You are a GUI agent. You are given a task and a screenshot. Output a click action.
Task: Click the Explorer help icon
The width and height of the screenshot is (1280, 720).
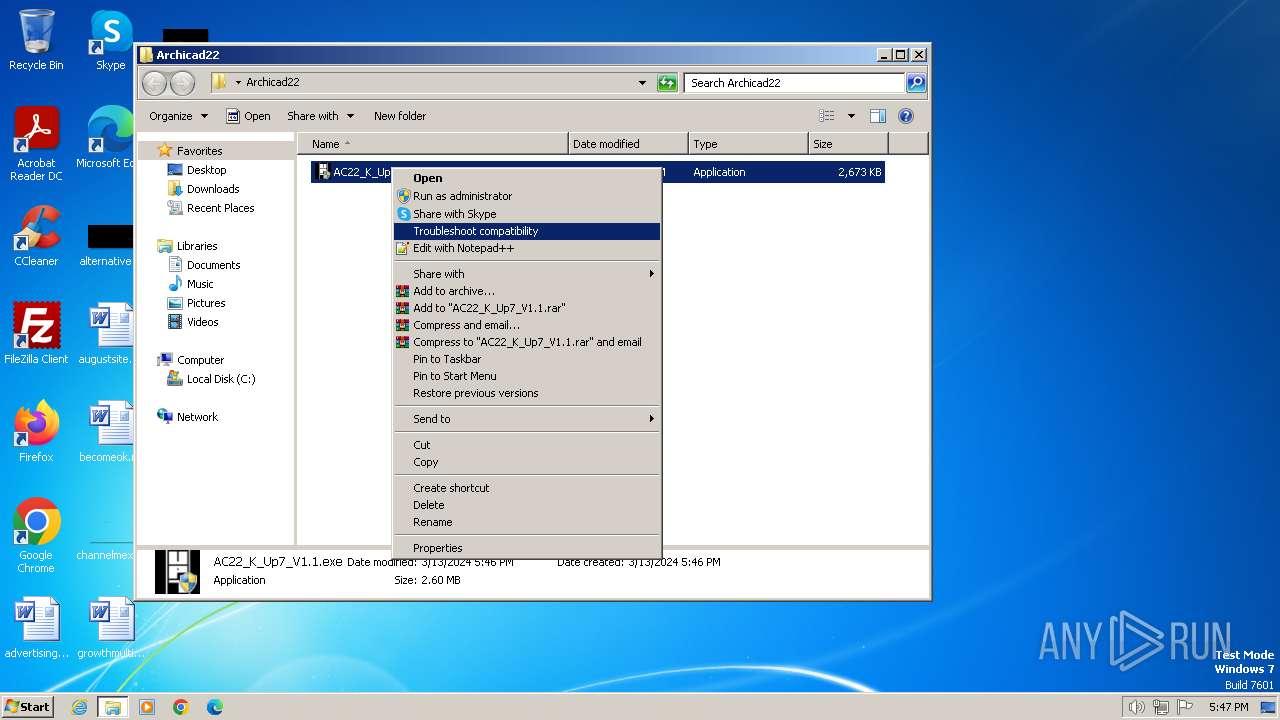pos(906,116)
